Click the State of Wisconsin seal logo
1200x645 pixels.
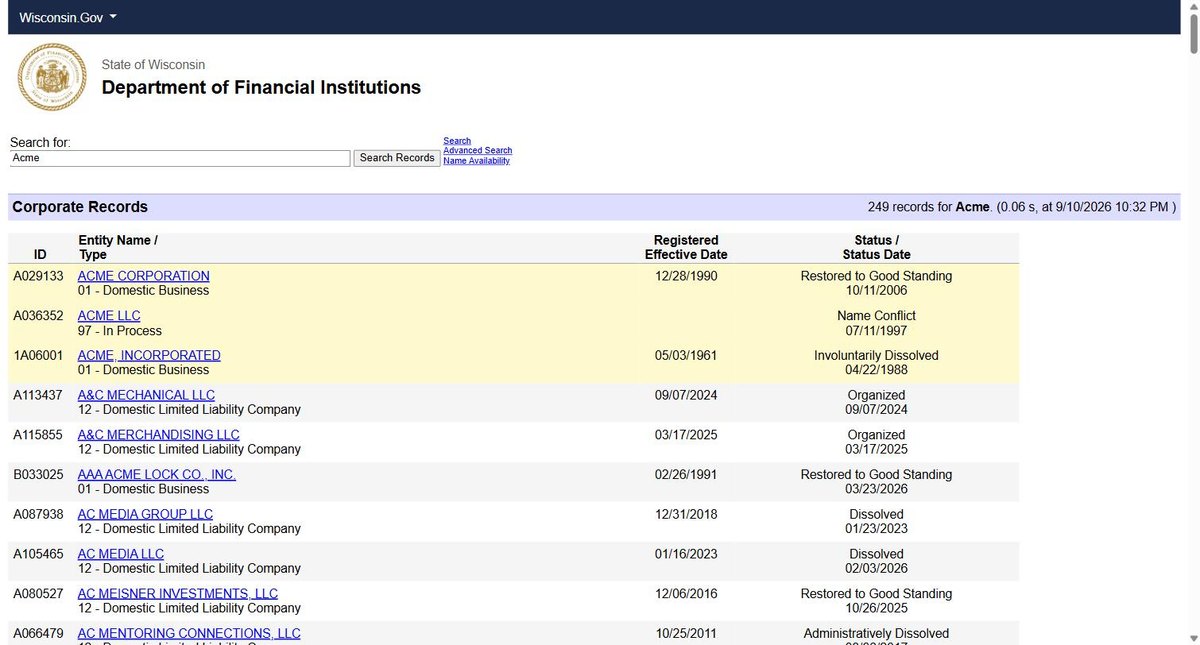tap(52, 77)
